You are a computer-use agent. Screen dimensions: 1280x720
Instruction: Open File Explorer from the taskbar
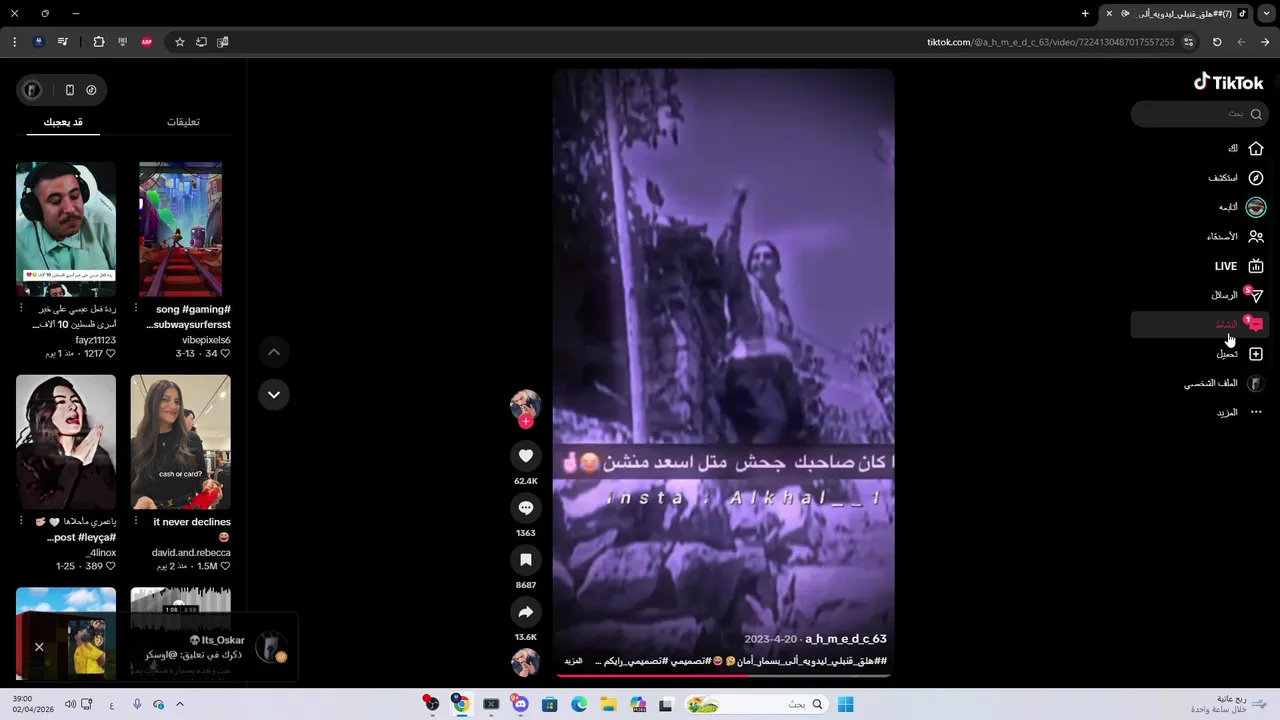(608, 704)
